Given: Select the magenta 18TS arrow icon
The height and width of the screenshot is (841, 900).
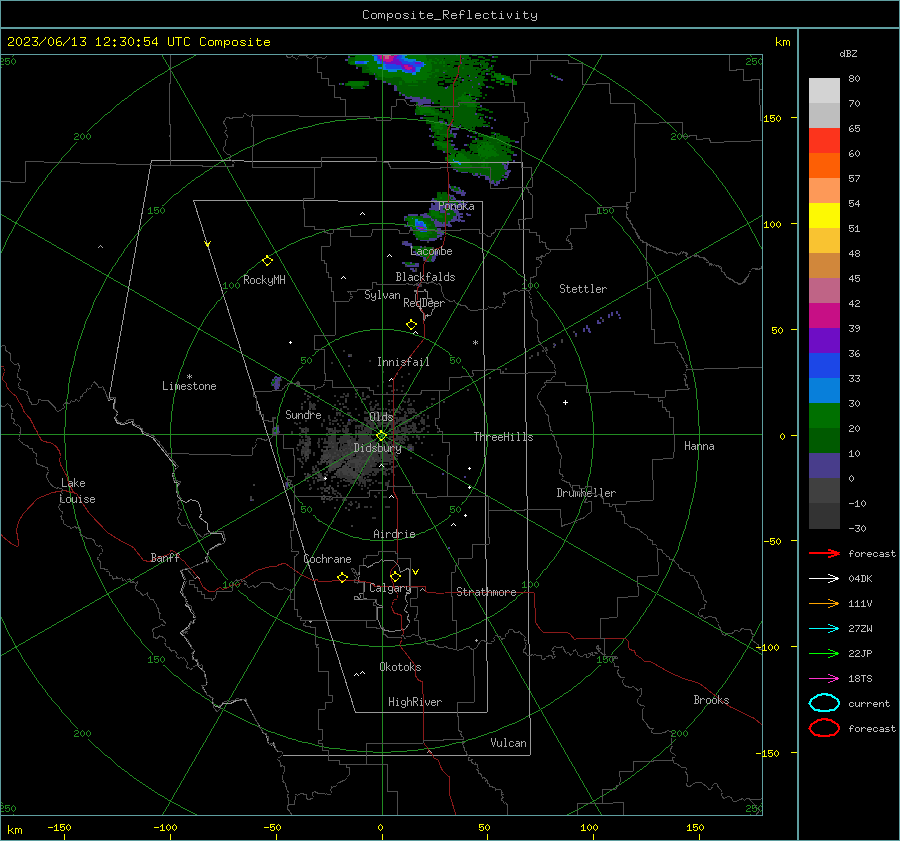Looking at the screenshot, I should [824, 679].
